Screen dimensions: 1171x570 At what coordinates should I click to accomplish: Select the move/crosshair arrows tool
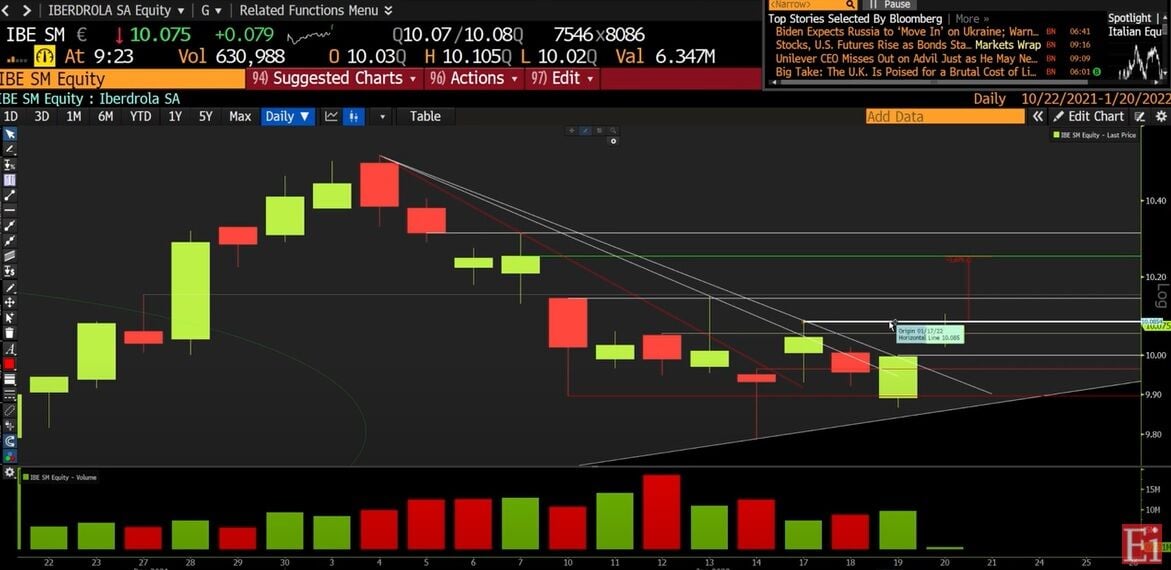click(x=10, y=302)
